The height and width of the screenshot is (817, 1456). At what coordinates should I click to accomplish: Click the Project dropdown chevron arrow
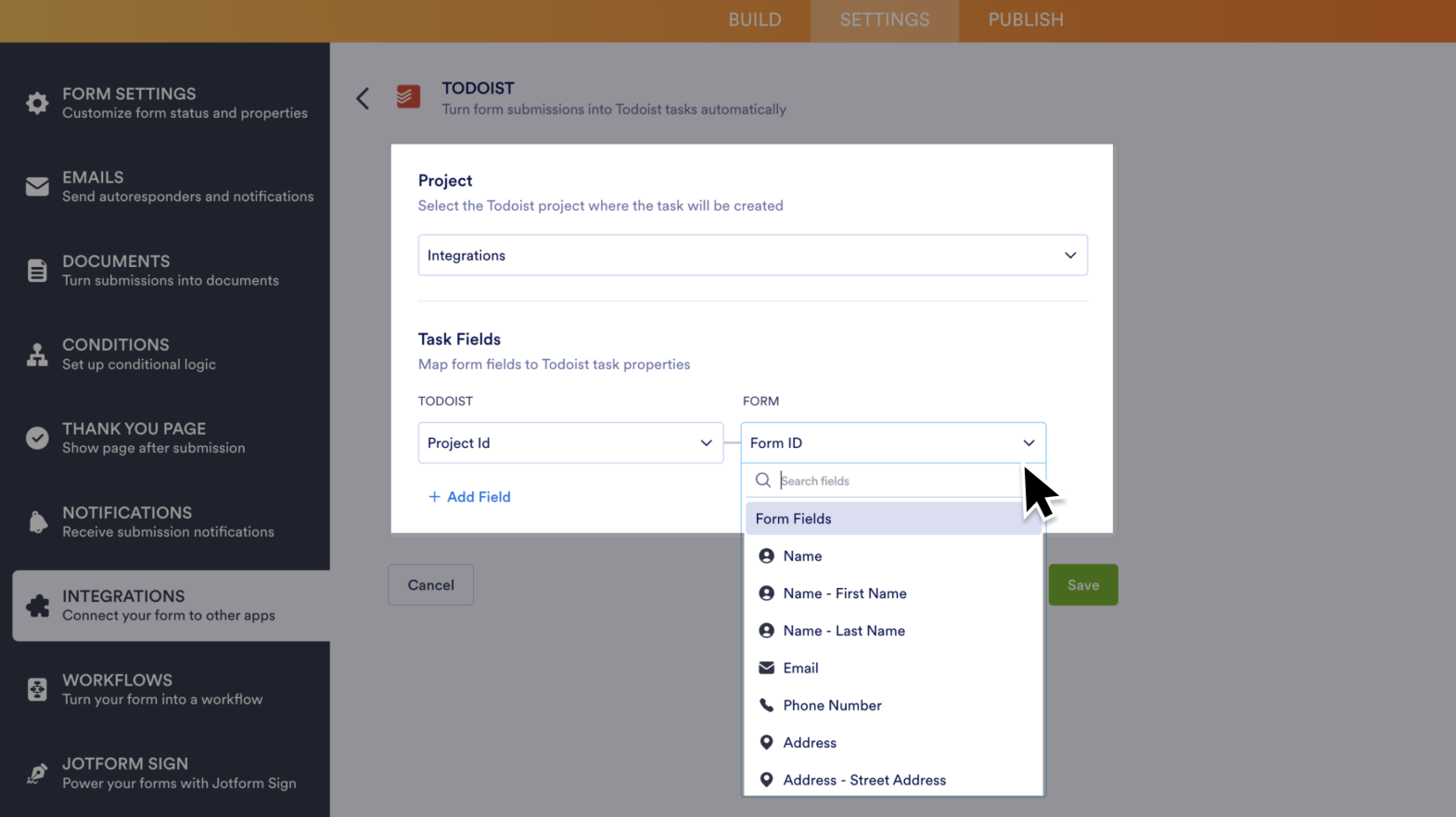pos(1070,255)
